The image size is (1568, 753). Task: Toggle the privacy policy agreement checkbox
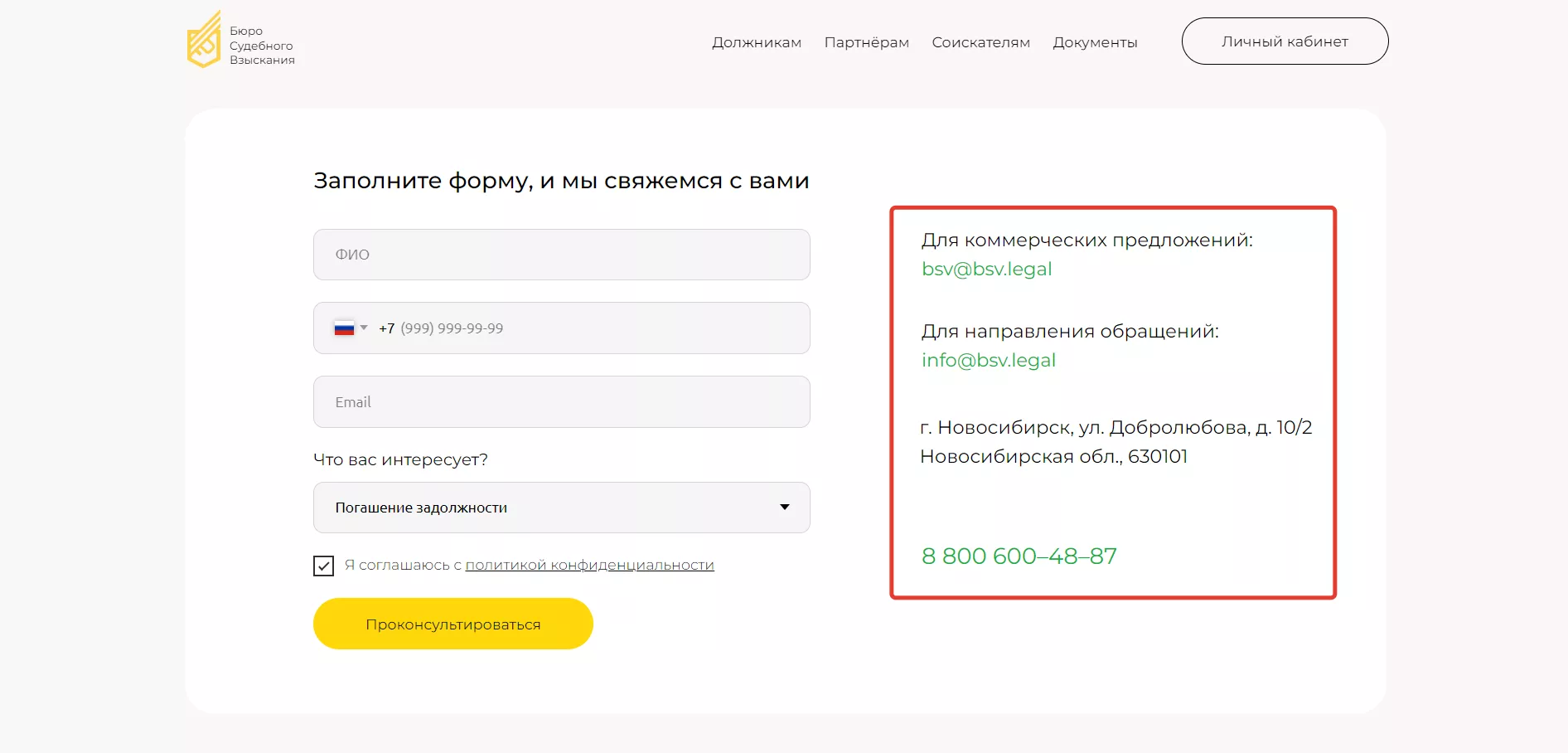pos(324,566)
